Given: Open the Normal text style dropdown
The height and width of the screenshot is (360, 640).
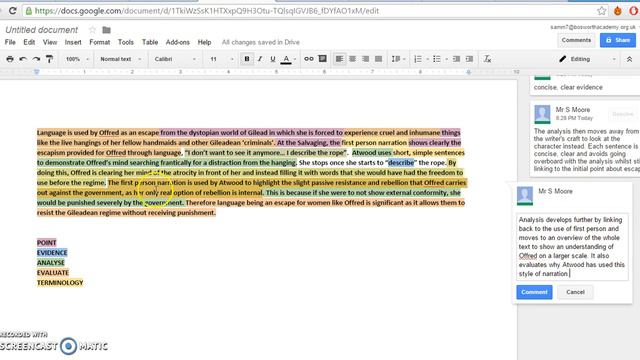Looking at the screenshot, I should pyautogui.click(x=120, y=59).
